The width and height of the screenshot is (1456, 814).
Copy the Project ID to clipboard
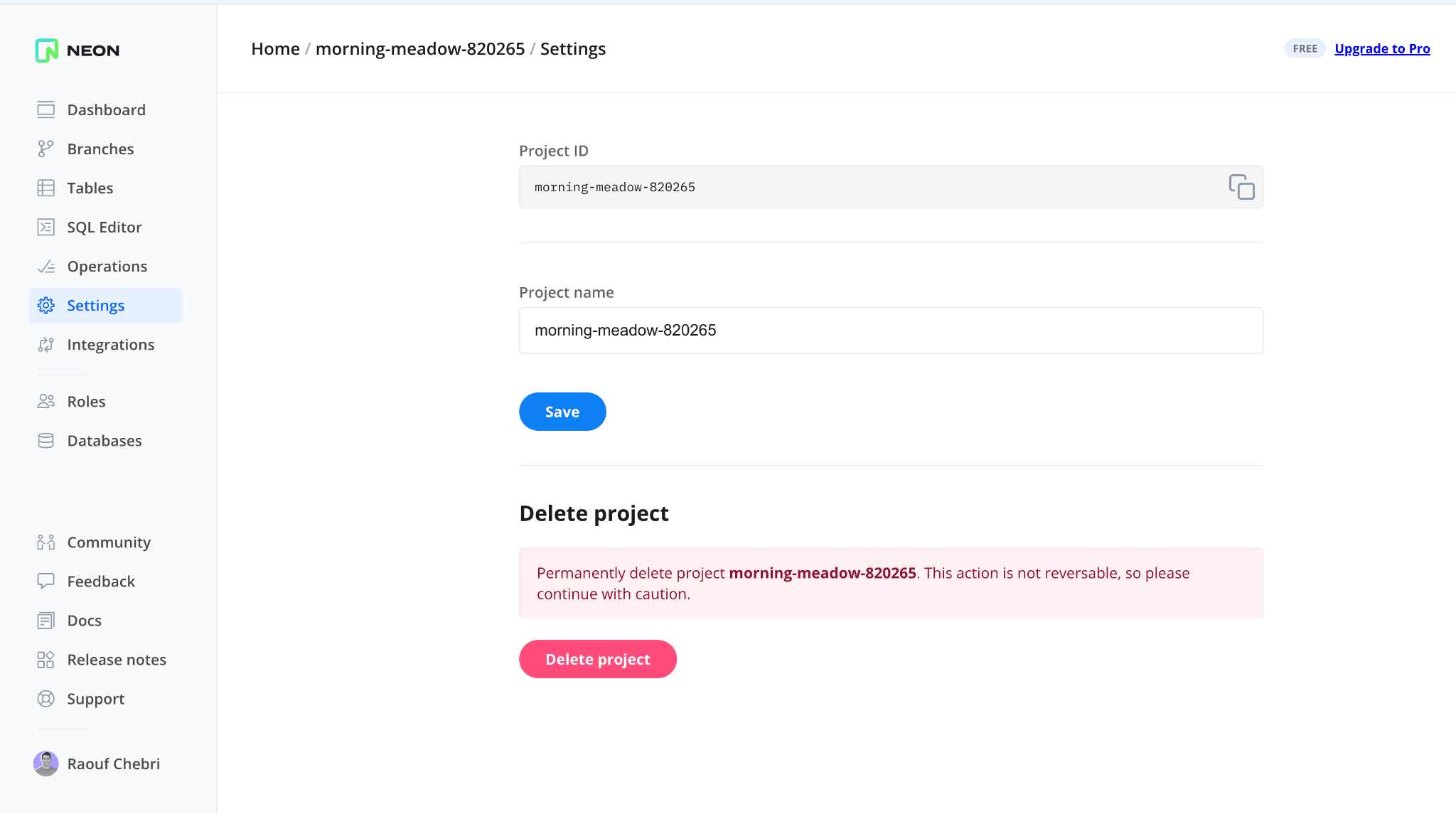(x=1241, y=187)
